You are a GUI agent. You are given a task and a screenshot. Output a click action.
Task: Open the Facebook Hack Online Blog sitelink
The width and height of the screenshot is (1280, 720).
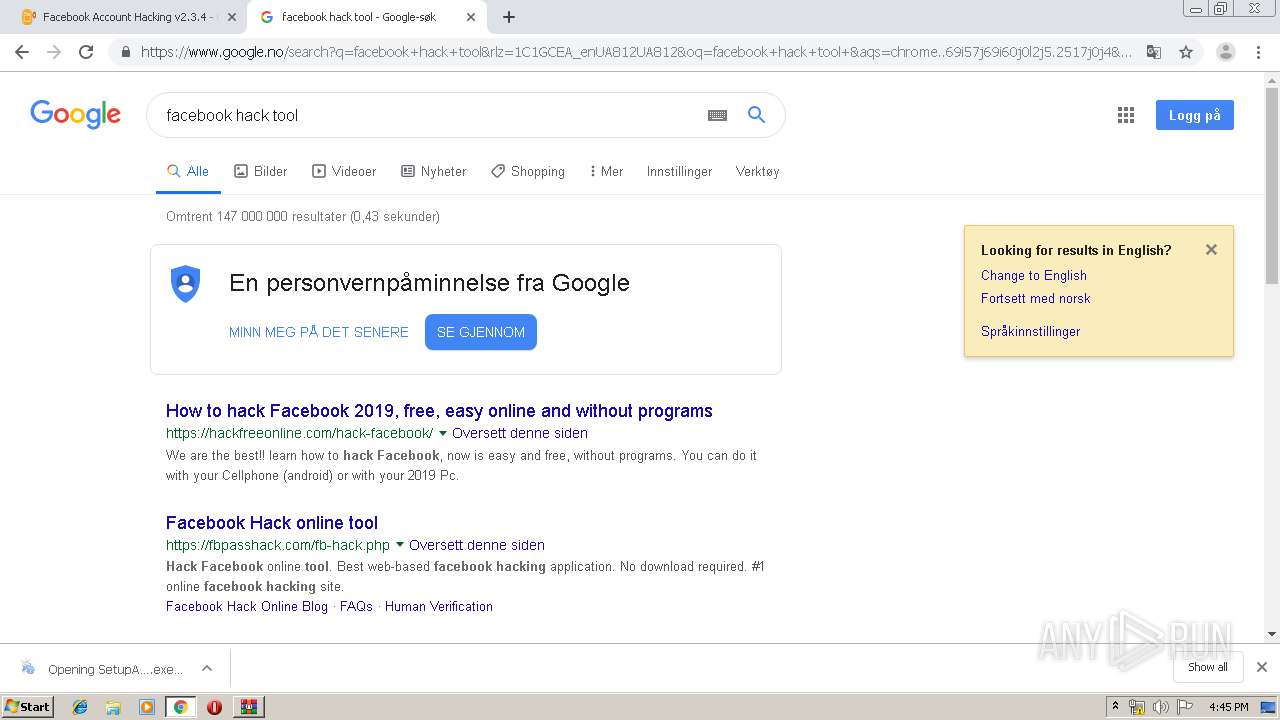(x=247, y=606)
